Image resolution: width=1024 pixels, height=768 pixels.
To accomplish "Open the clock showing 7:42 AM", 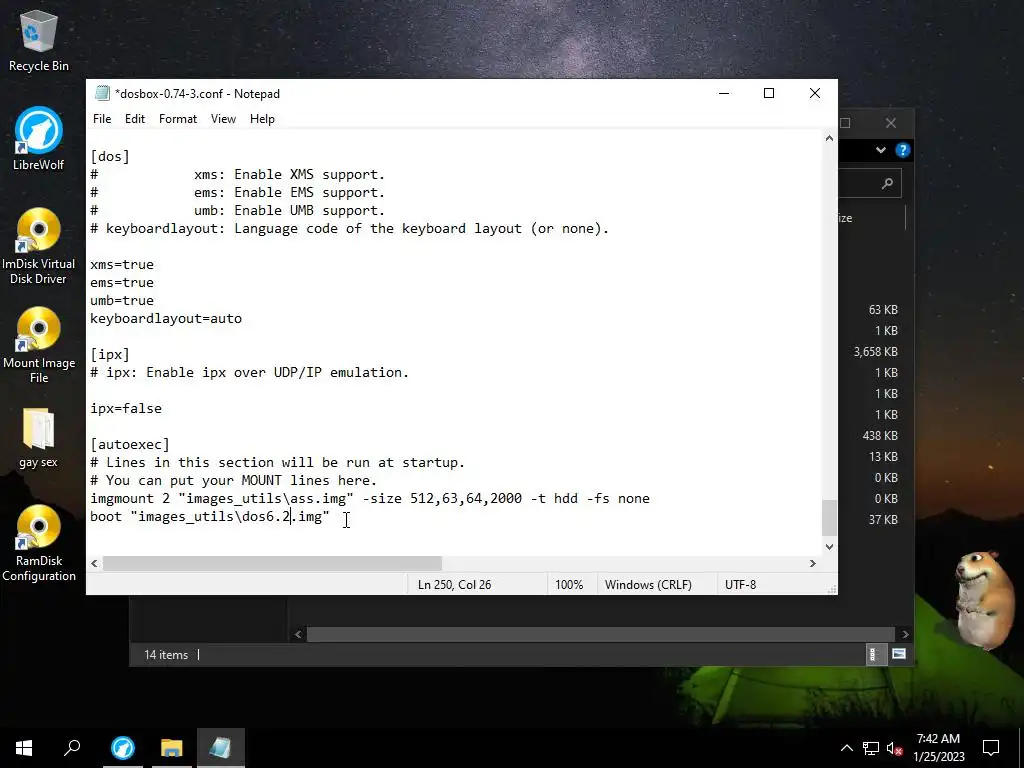I will click(938, 748).
